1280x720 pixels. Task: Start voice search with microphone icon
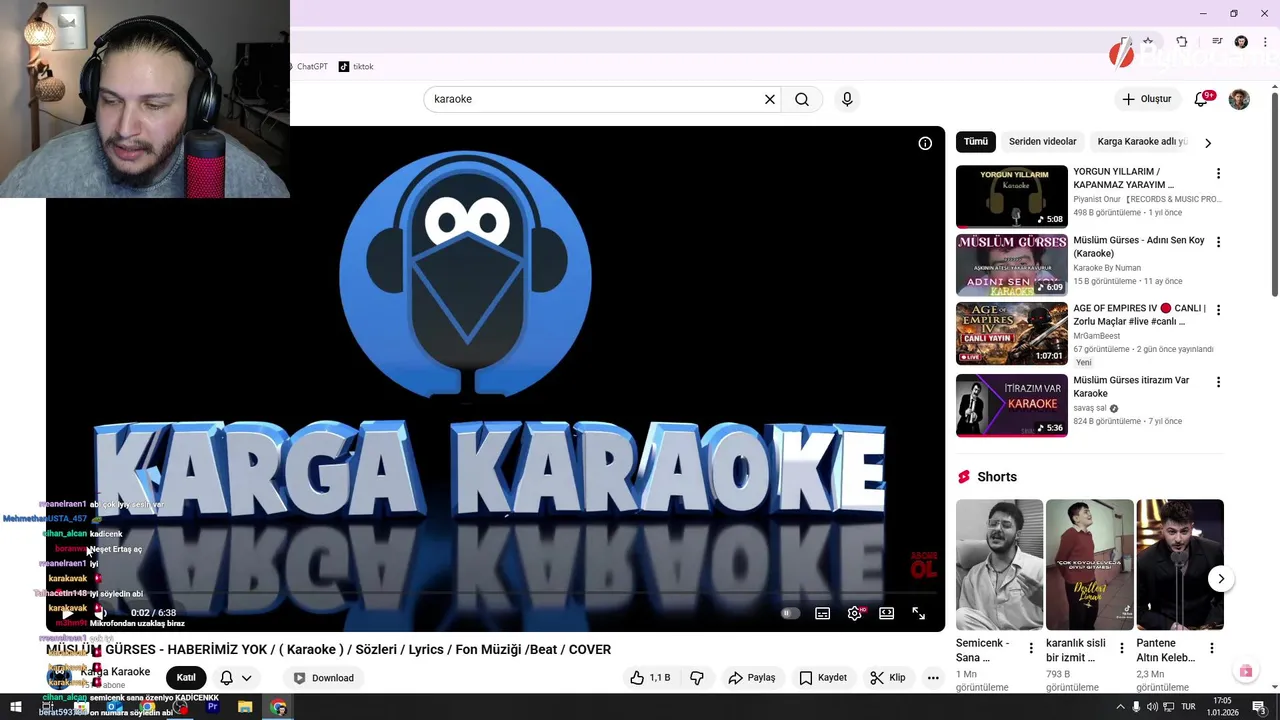pos(847,99)
